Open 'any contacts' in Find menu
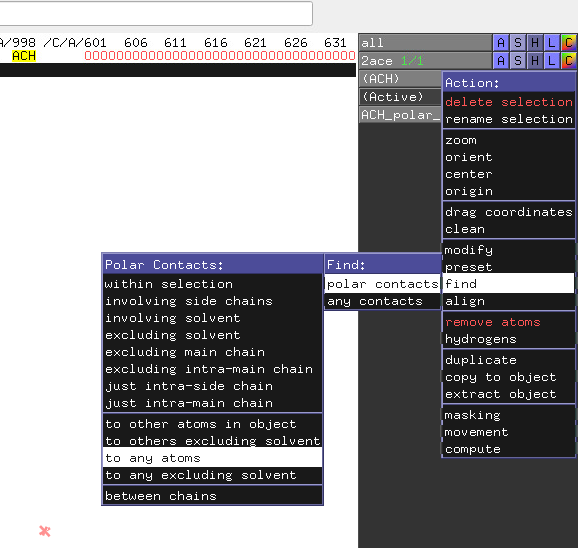 (x=383, y=301)
